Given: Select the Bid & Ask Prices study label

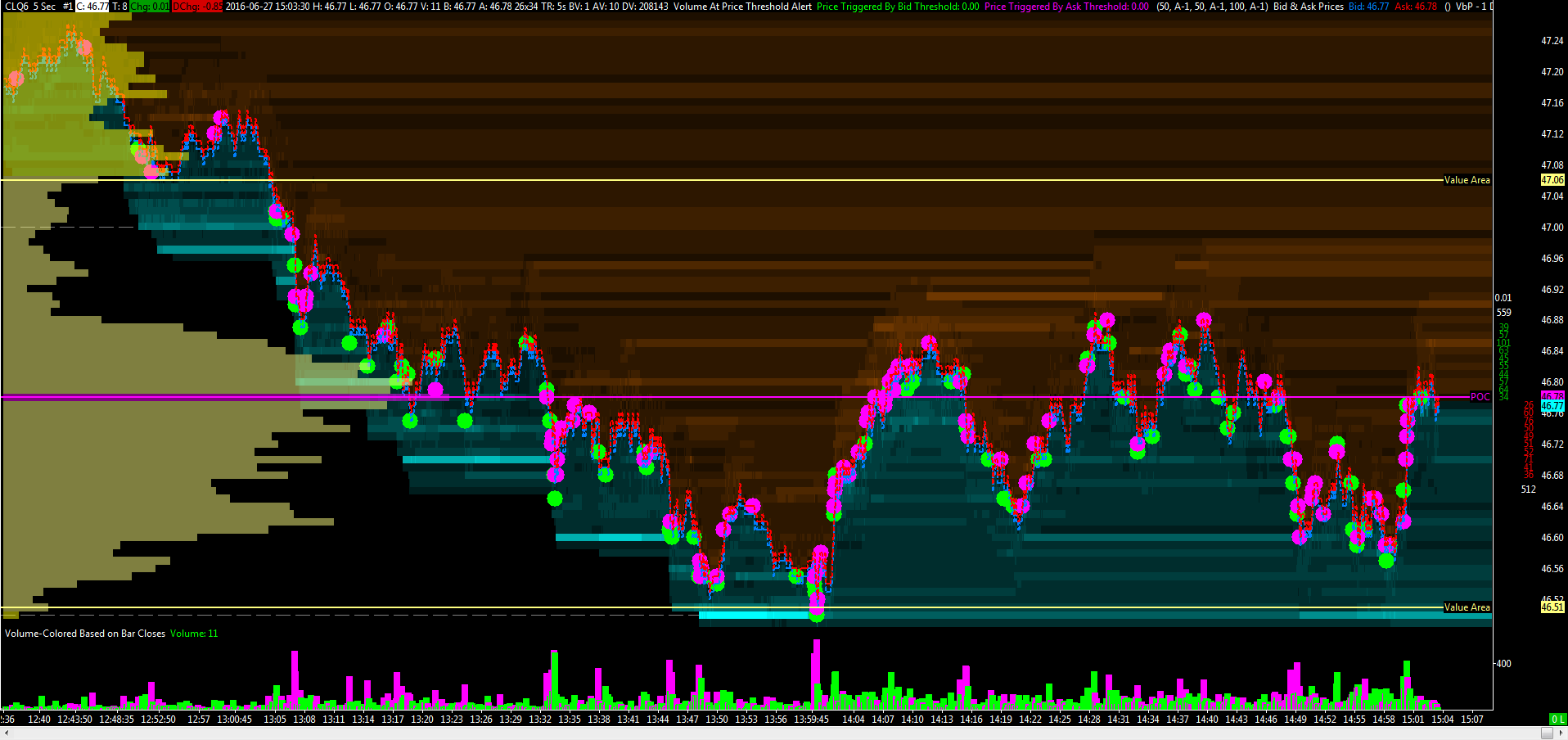Looking at the screenshot, I should (1309, 7).
